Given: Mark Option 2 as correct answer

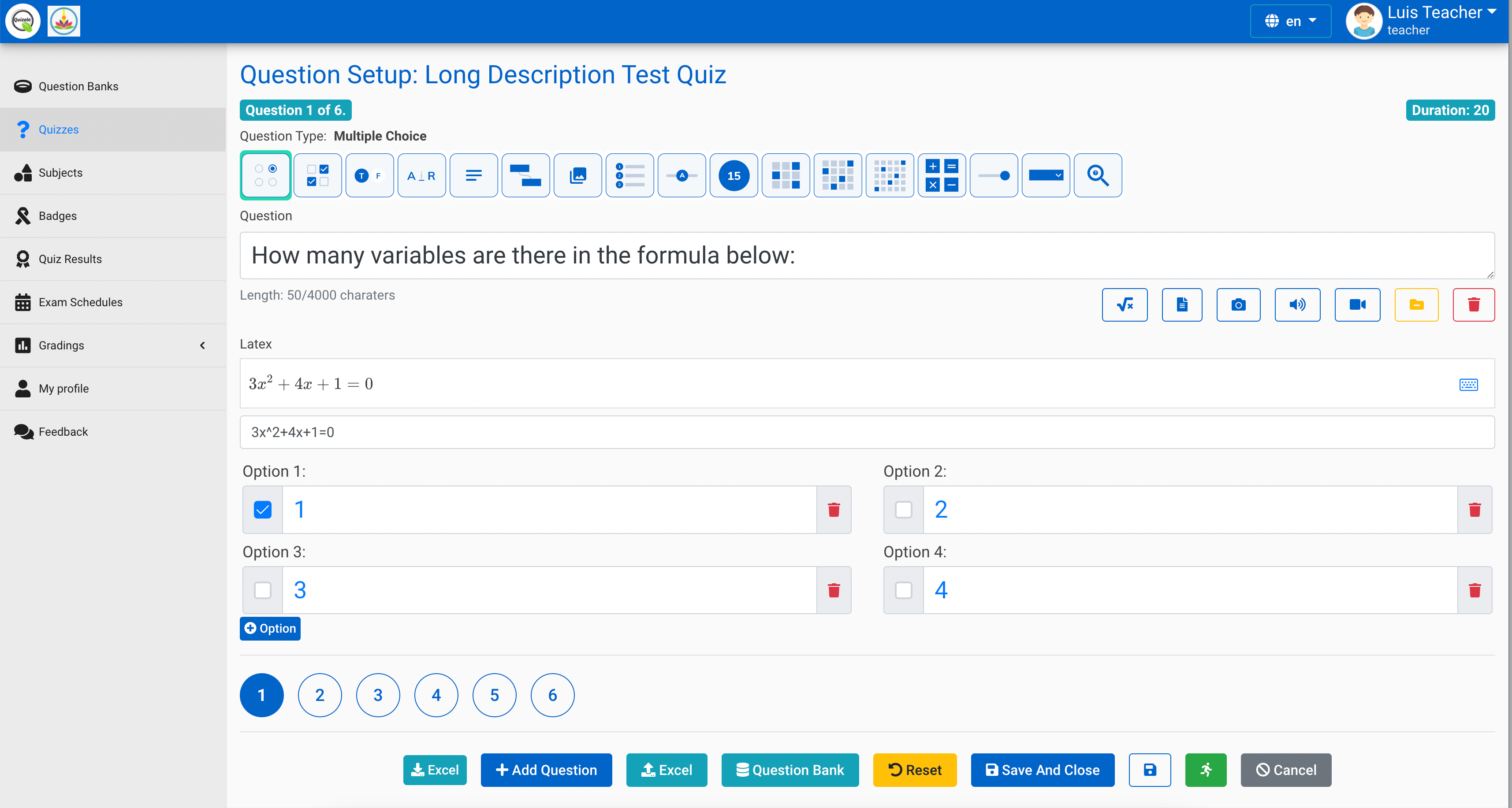Looking at the screenshot, I should [x=903, y=509].
